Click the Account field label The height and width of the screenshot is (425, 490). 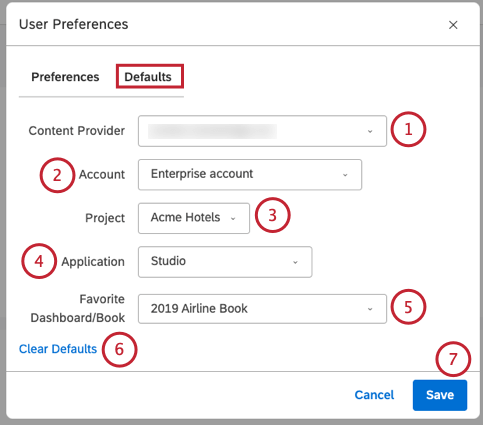tap(102, 175)
